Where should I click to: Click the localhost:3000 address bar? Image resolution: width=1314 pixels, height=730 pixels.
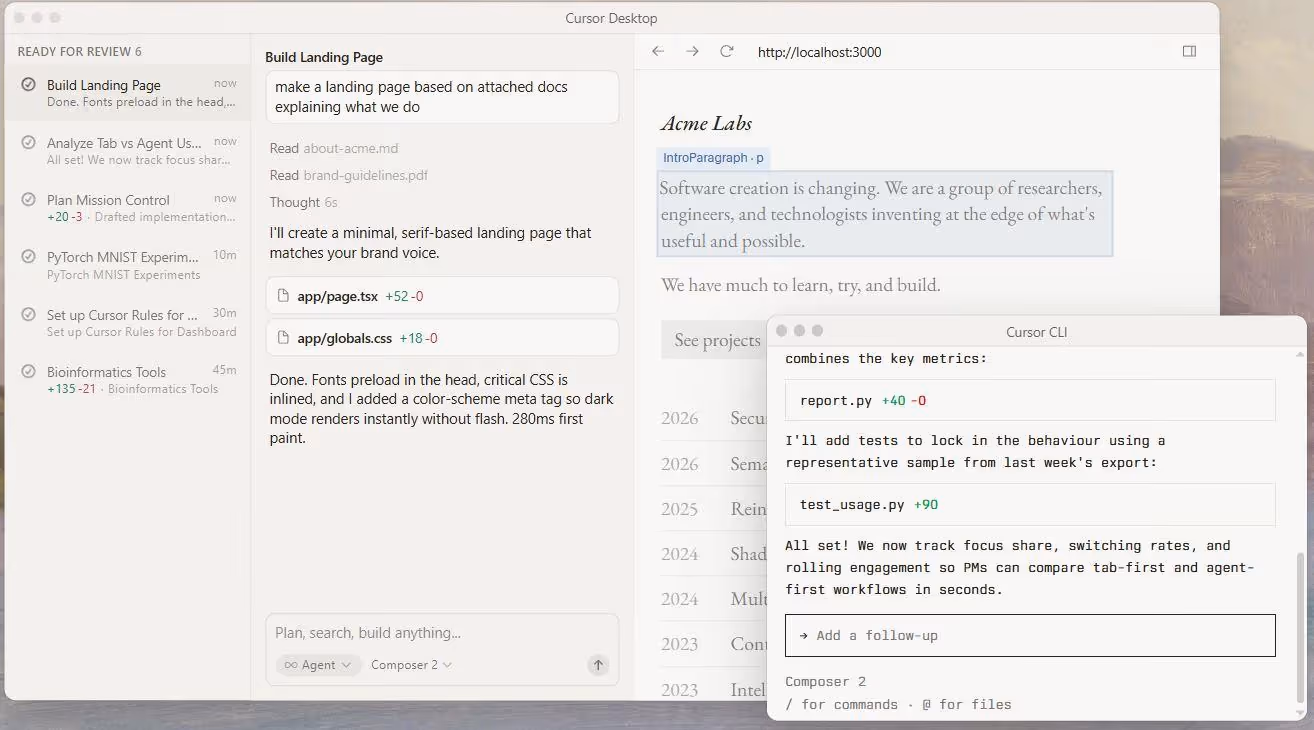click(819, 52)
